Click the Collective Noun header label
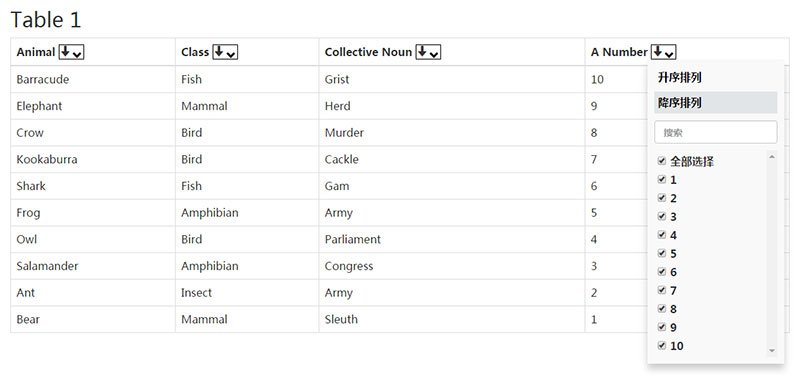The image size is (800, 376). click(x=368, y=52)
